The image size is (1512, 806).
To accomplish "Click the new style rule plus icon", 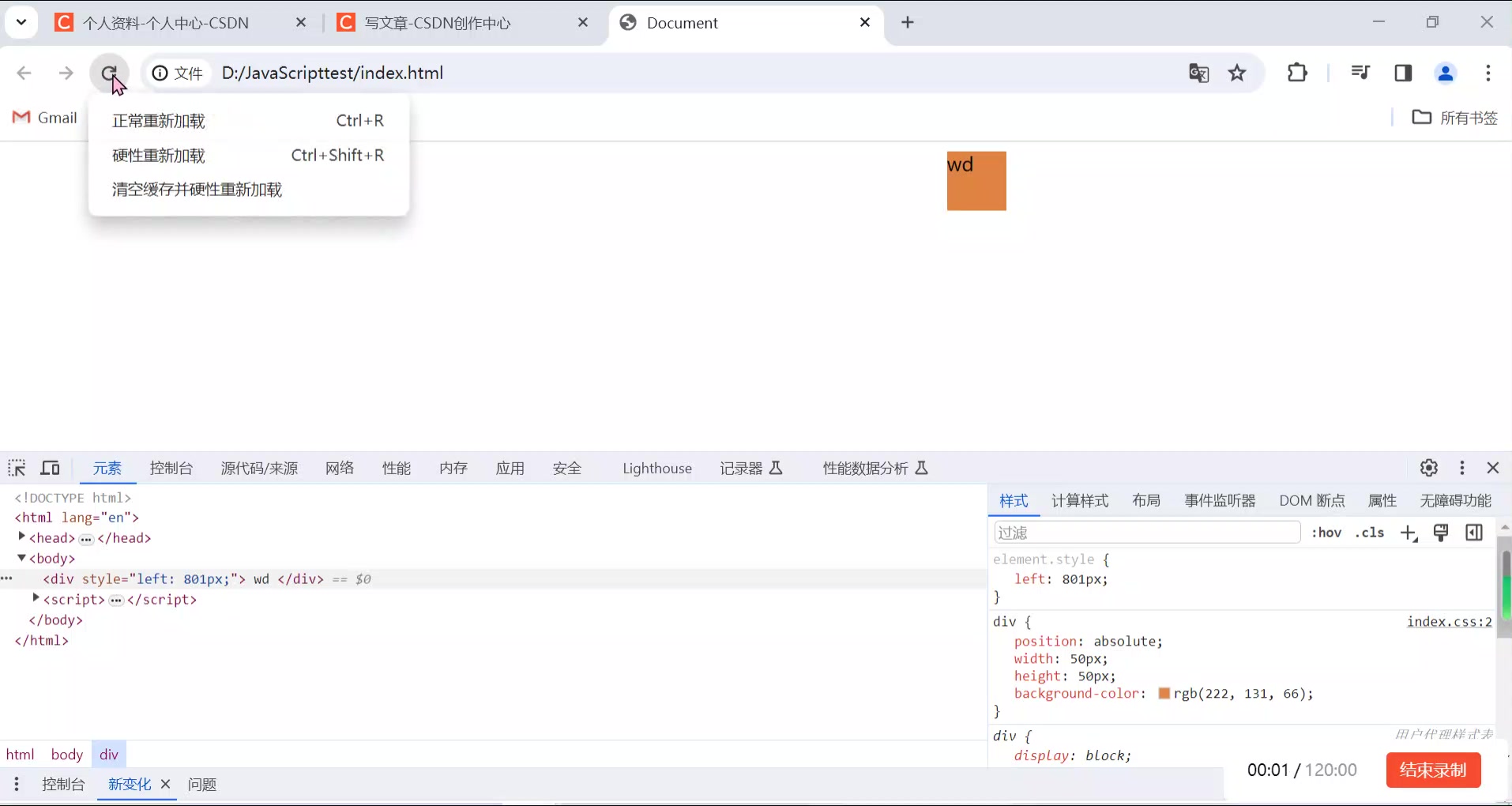I will 1409,533.
